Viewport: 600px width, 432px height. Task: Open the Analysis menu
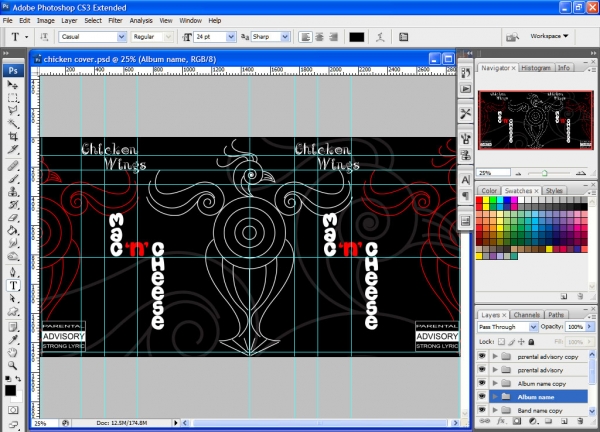(141, 21)
